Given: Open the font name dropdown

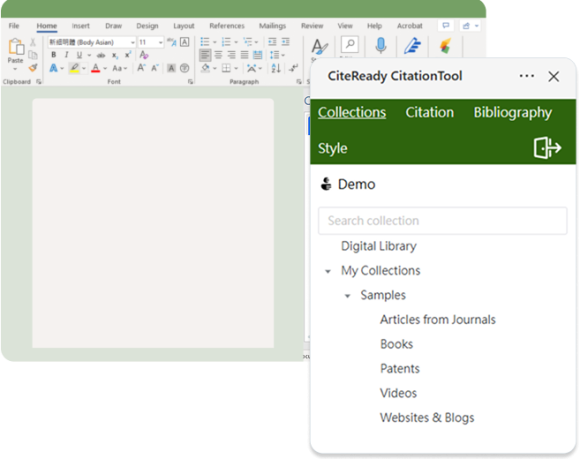Looking at the screenshot, I should pos(132,43).
